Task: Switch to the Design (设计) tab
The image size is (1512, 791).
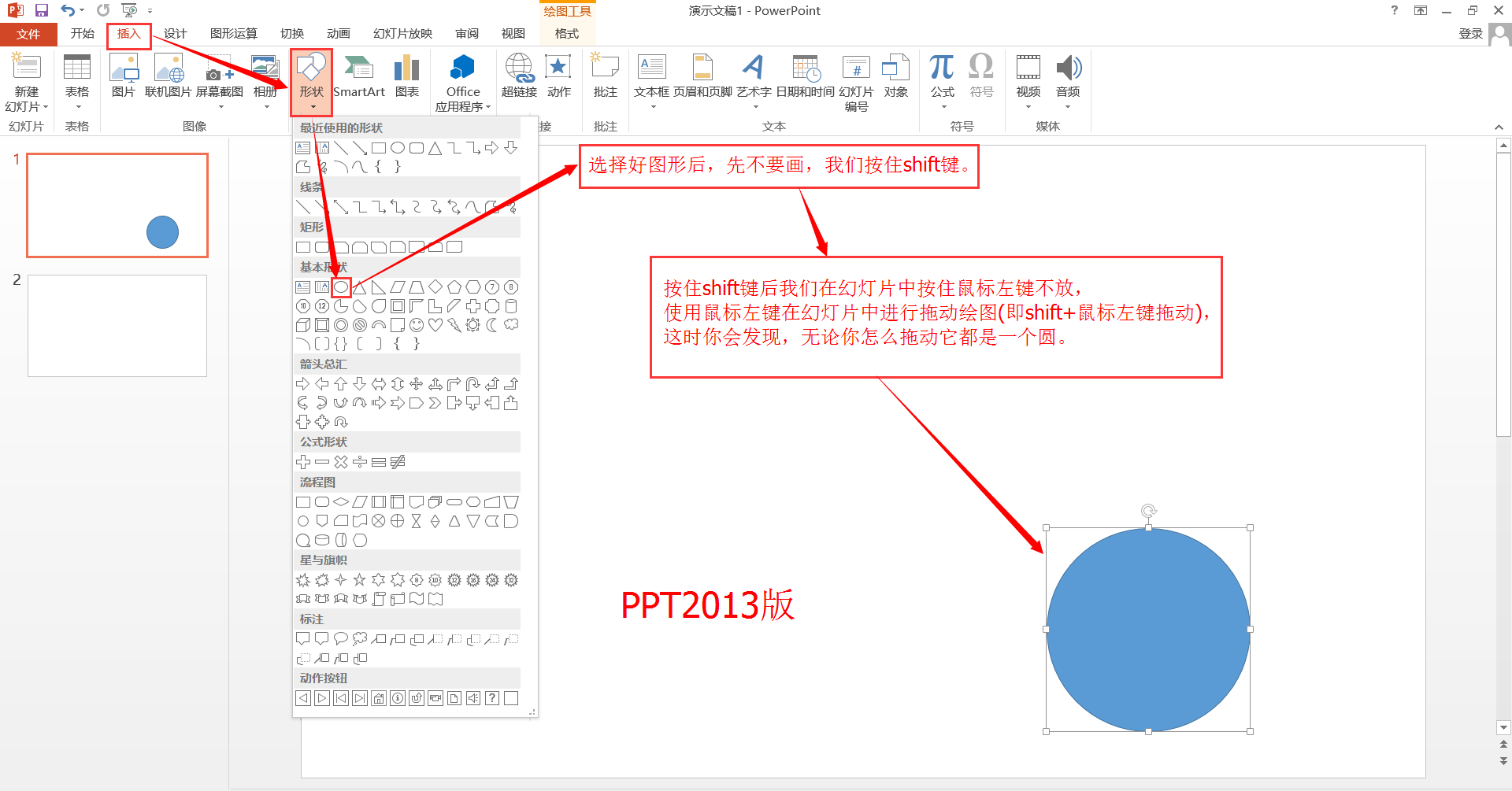Action: (175, 34)
